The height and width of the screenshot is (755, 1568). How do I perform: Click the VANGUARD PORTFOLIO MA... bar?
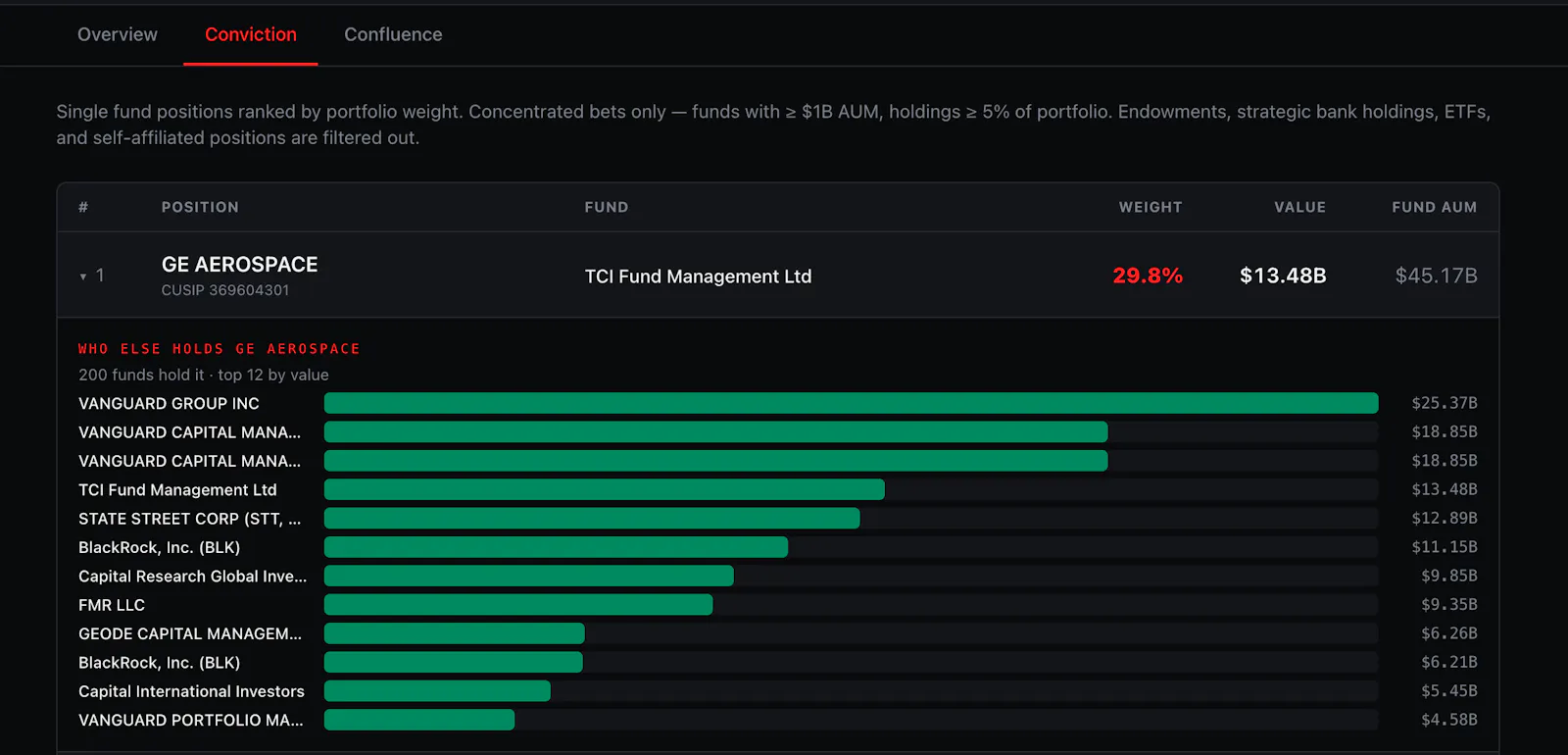(419, 720)
